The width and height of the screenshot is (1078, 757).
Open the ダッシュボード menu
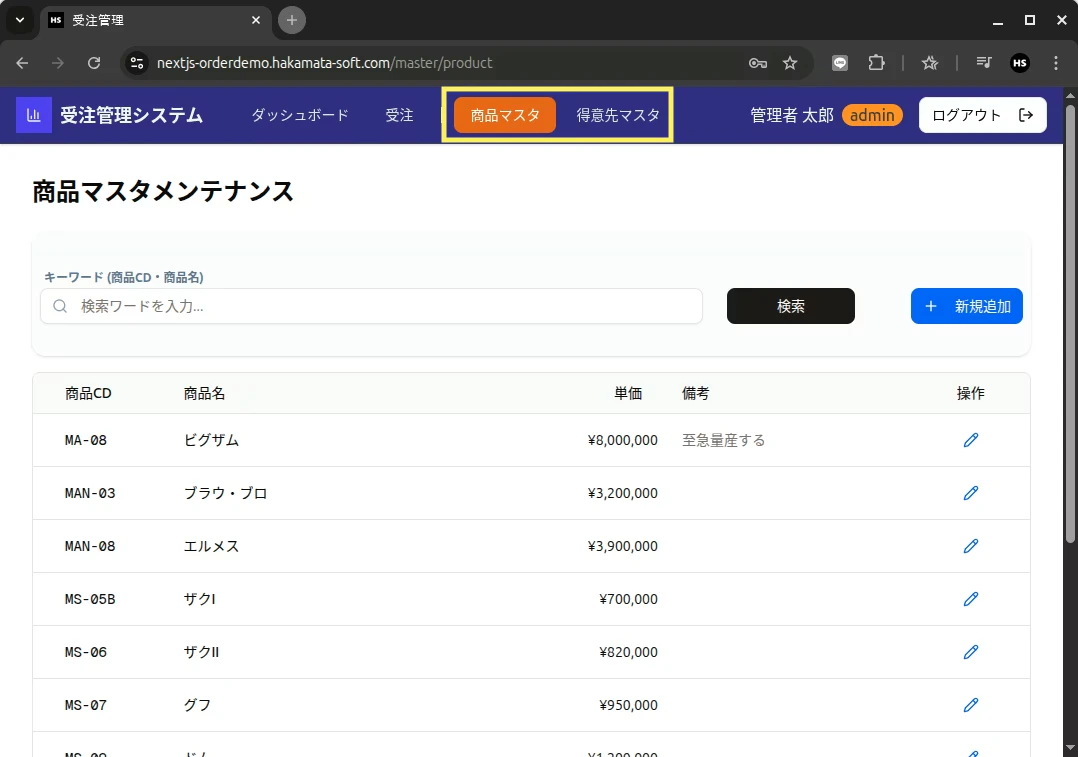[300, 115]
